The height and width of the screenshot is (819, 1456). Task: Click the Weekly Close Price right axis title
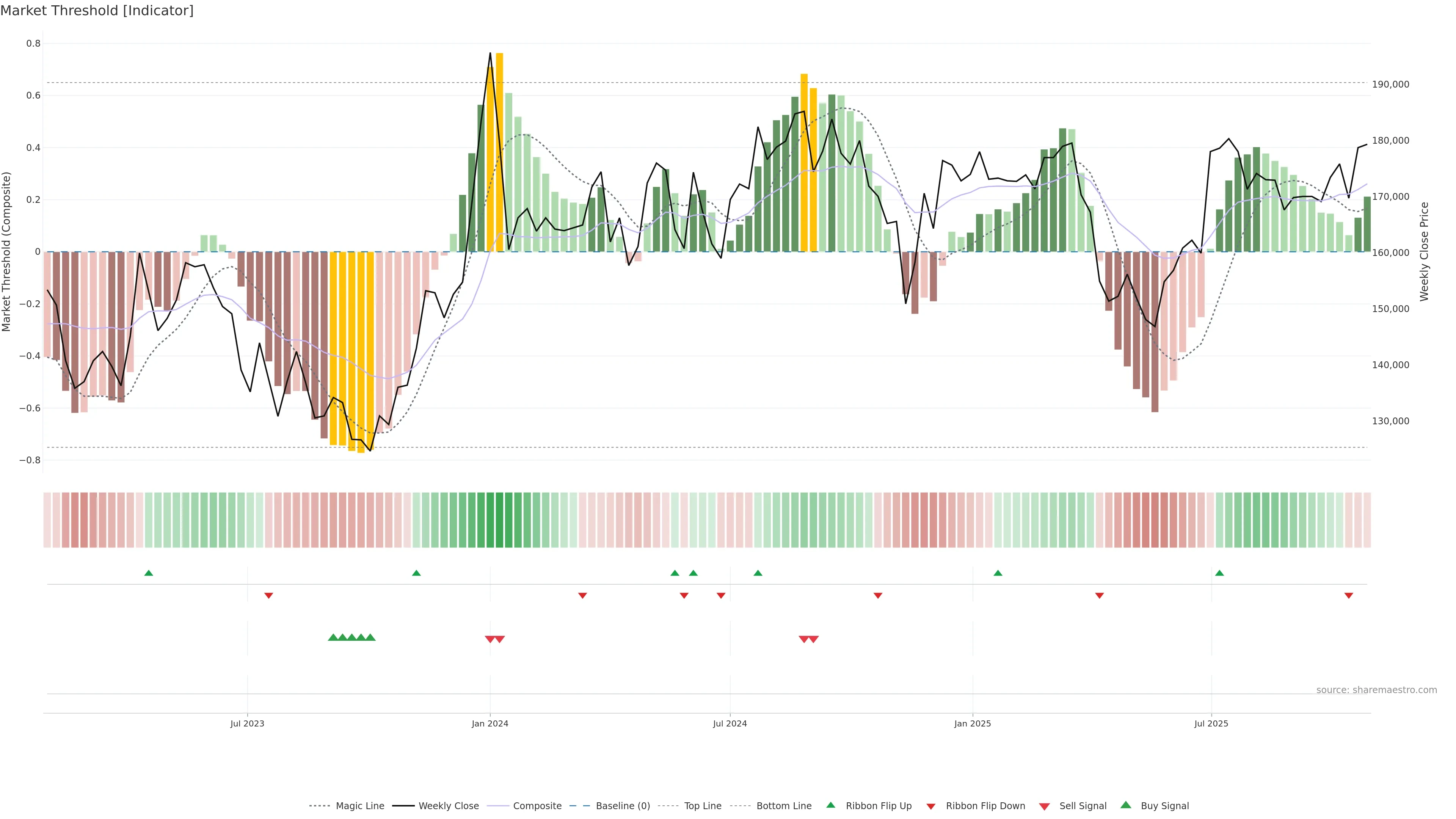coord(1424,251)
